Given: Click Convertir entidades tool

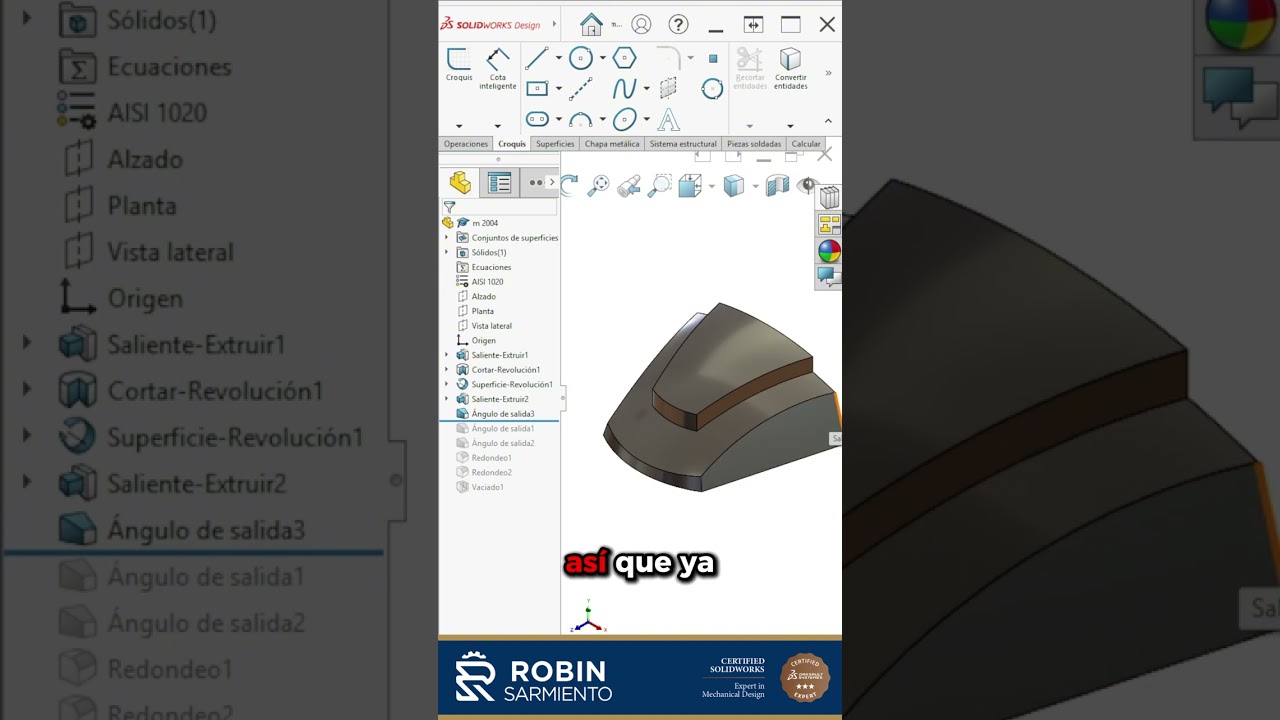Looking at the screenshot, I should tap(790, 68).
